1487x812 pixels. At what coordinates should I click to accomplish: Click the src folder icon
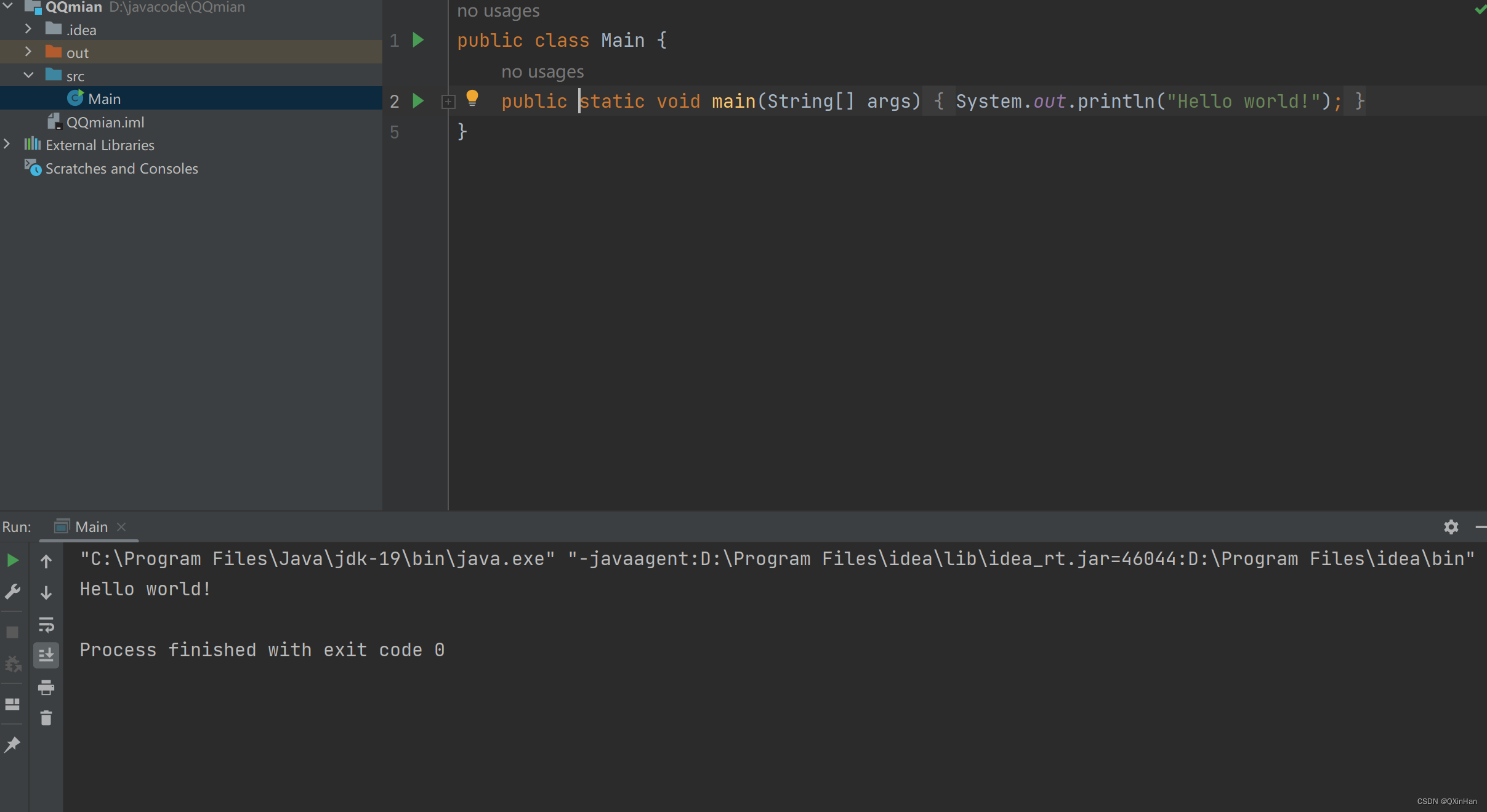click(x=54, y=75)
